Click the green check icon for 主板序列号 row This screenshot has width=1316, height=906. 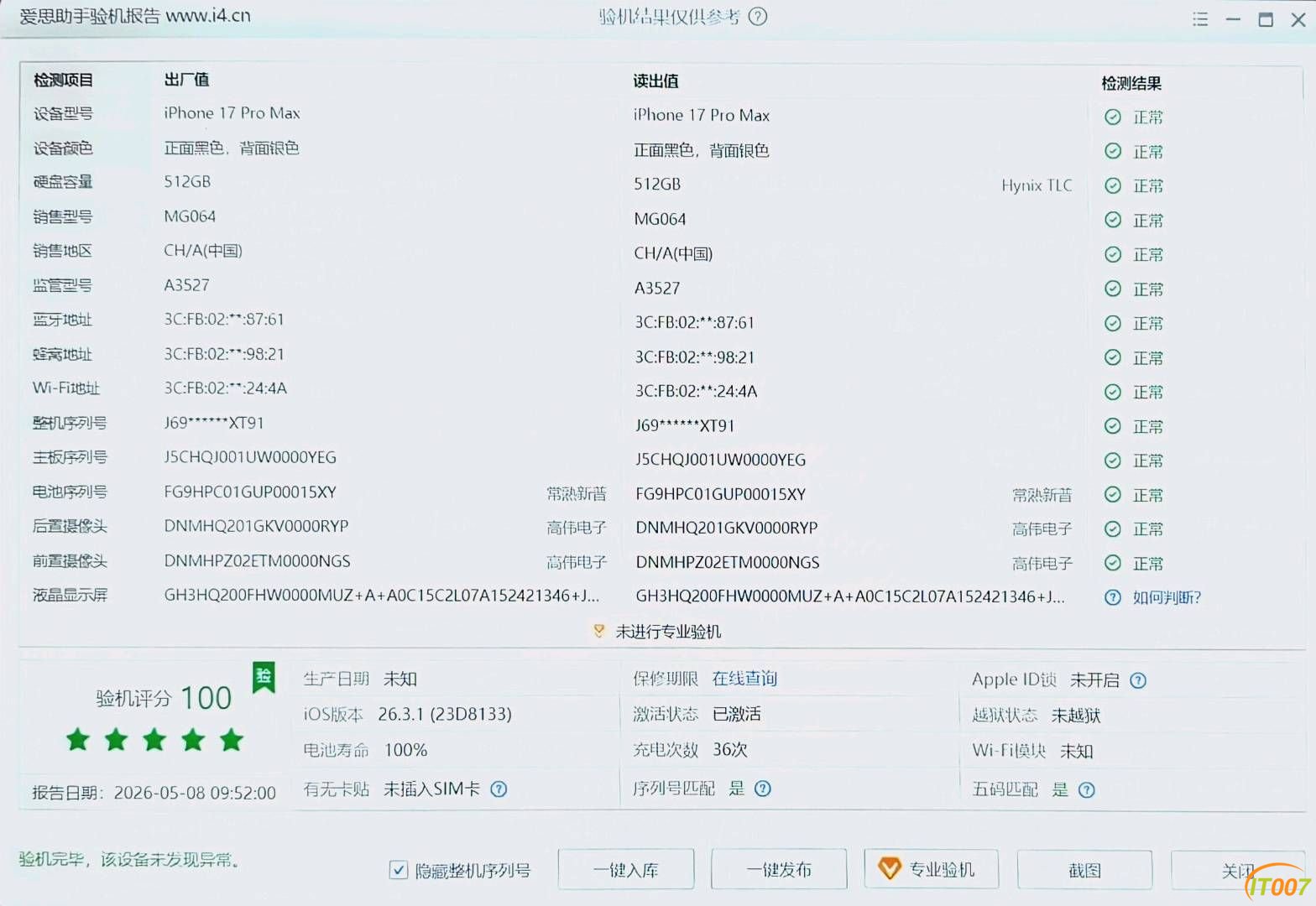pyautogui.click(x=1113, y=461)
